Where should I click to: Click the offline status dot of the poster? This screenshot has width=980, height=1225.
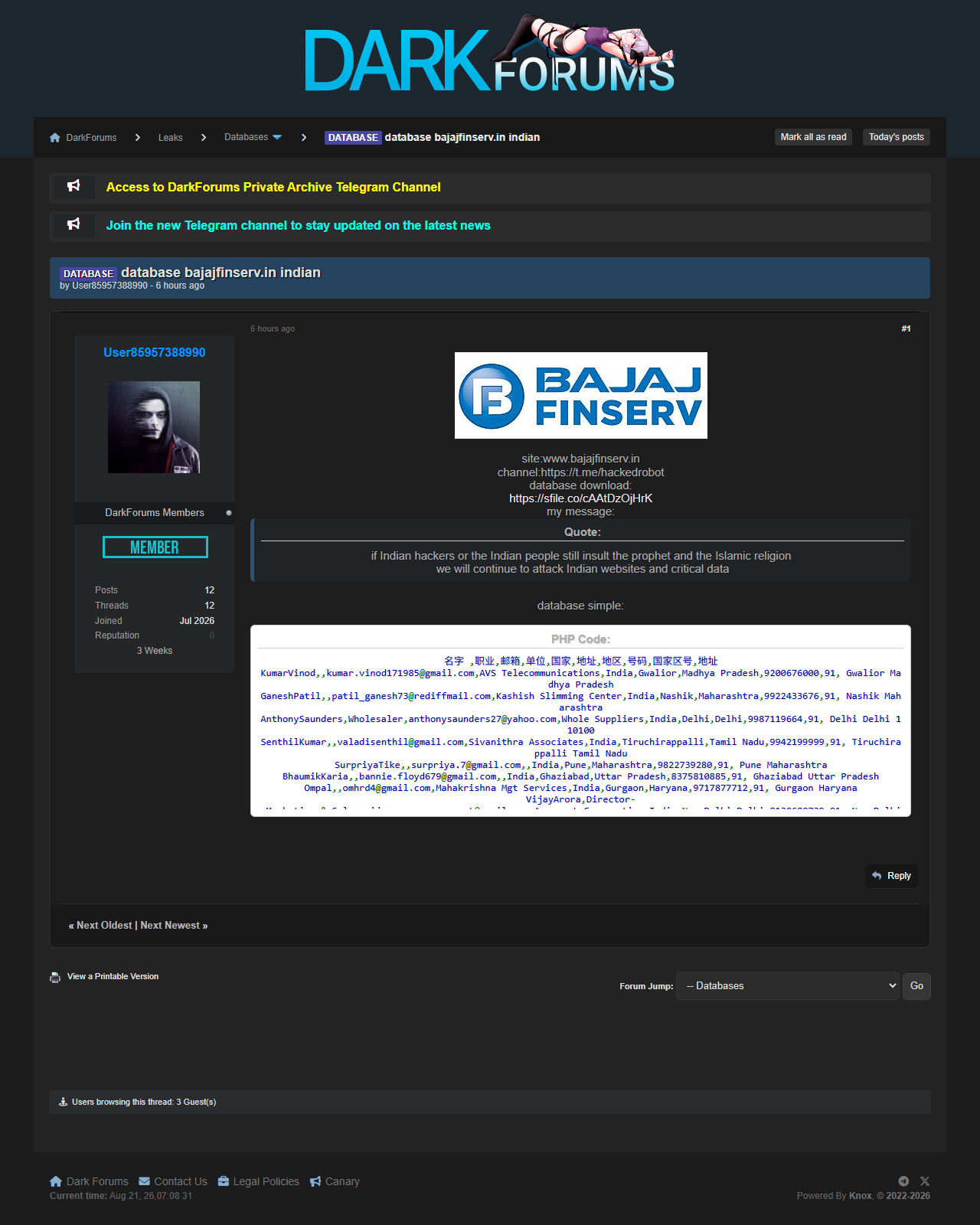[229, 513]
